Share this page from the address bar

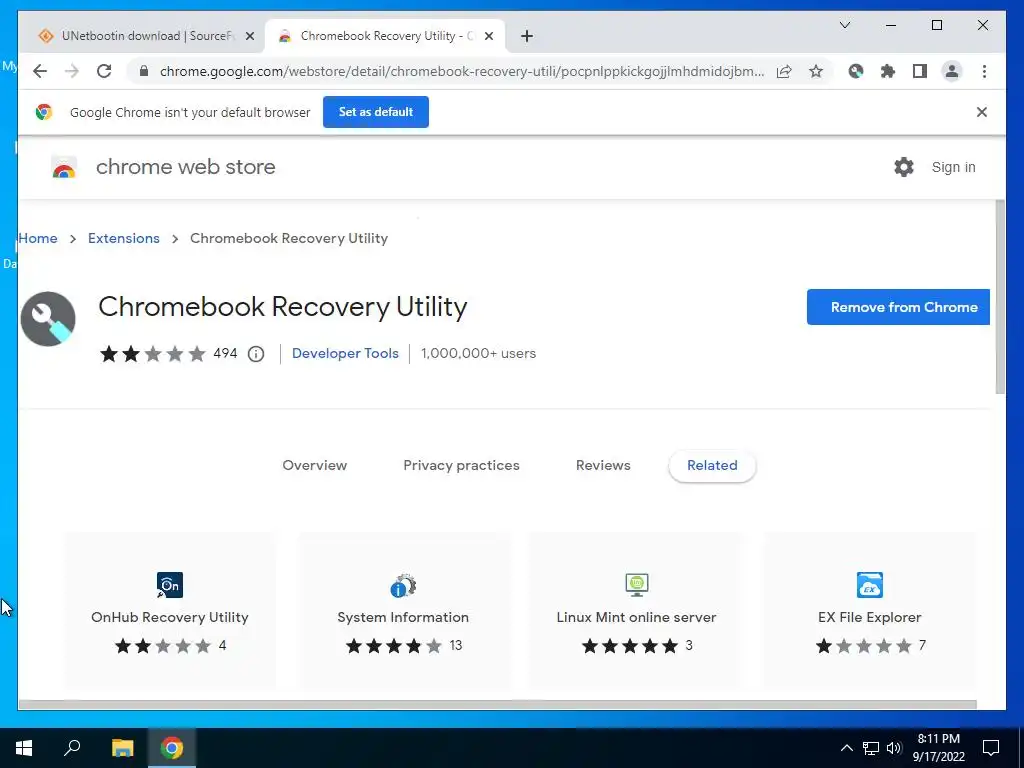(x=784, y=71)
